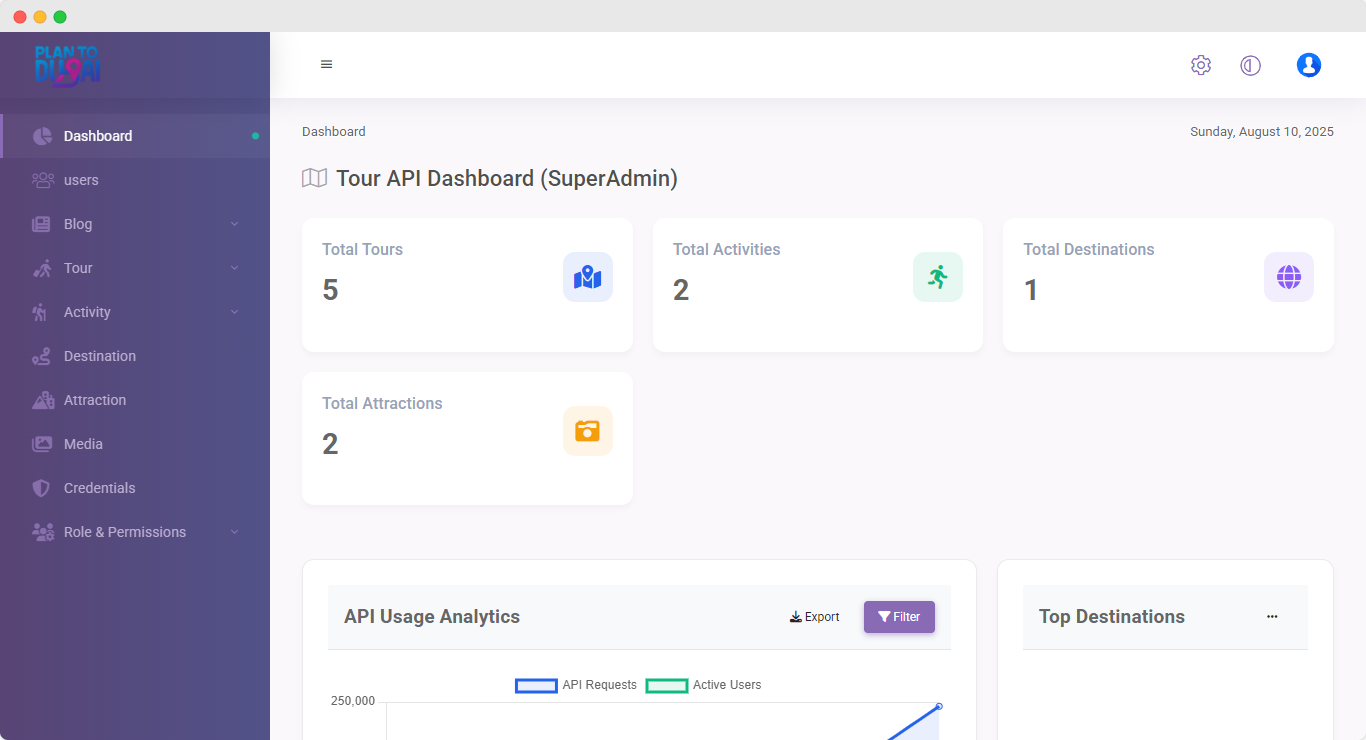The width and height of the screenshot is (1366, 740).
Task: Click the Export button on API Usage Analytics
Action: (x=814, y=617)
